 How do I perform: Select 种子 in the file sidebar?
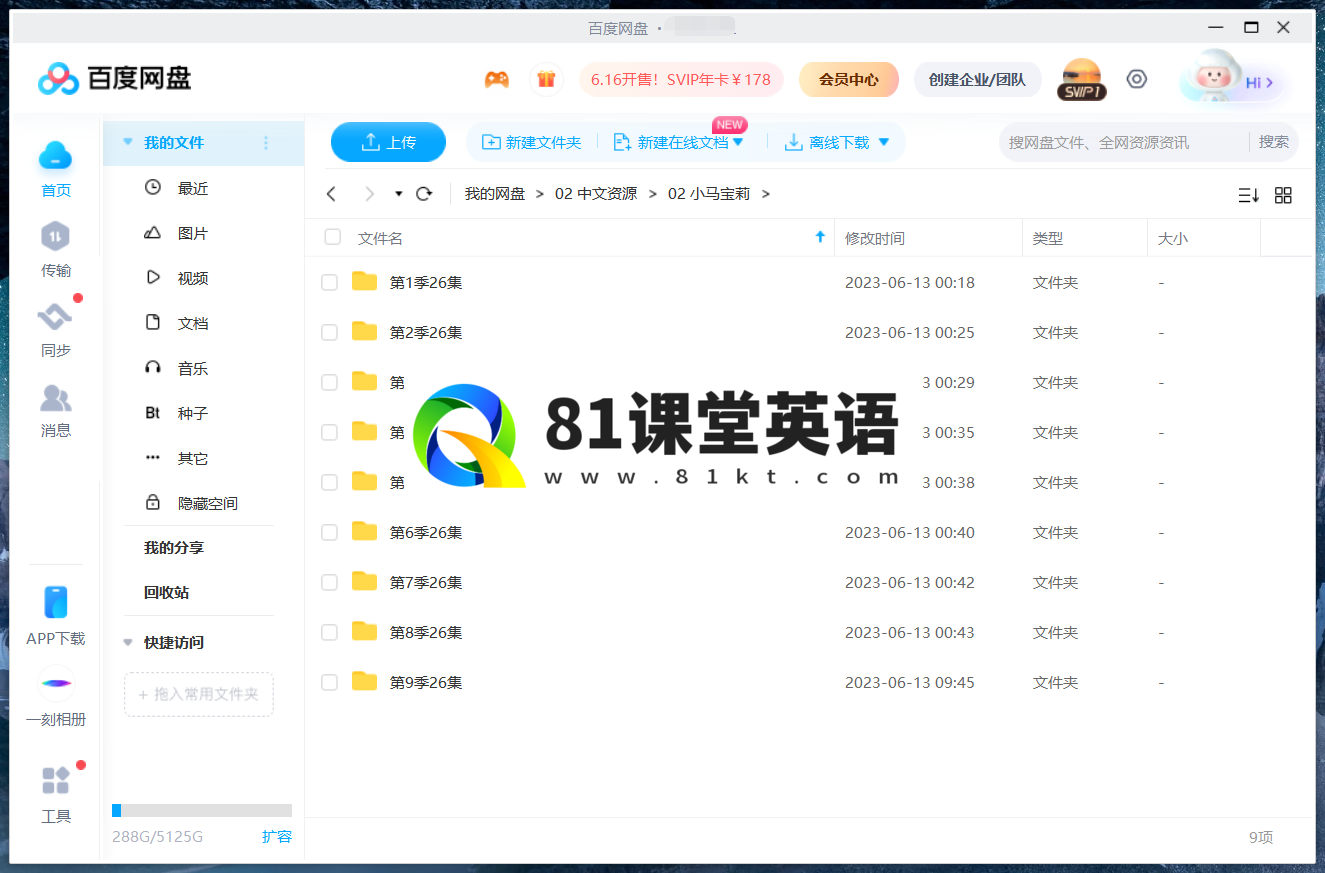tap(193, 413)
